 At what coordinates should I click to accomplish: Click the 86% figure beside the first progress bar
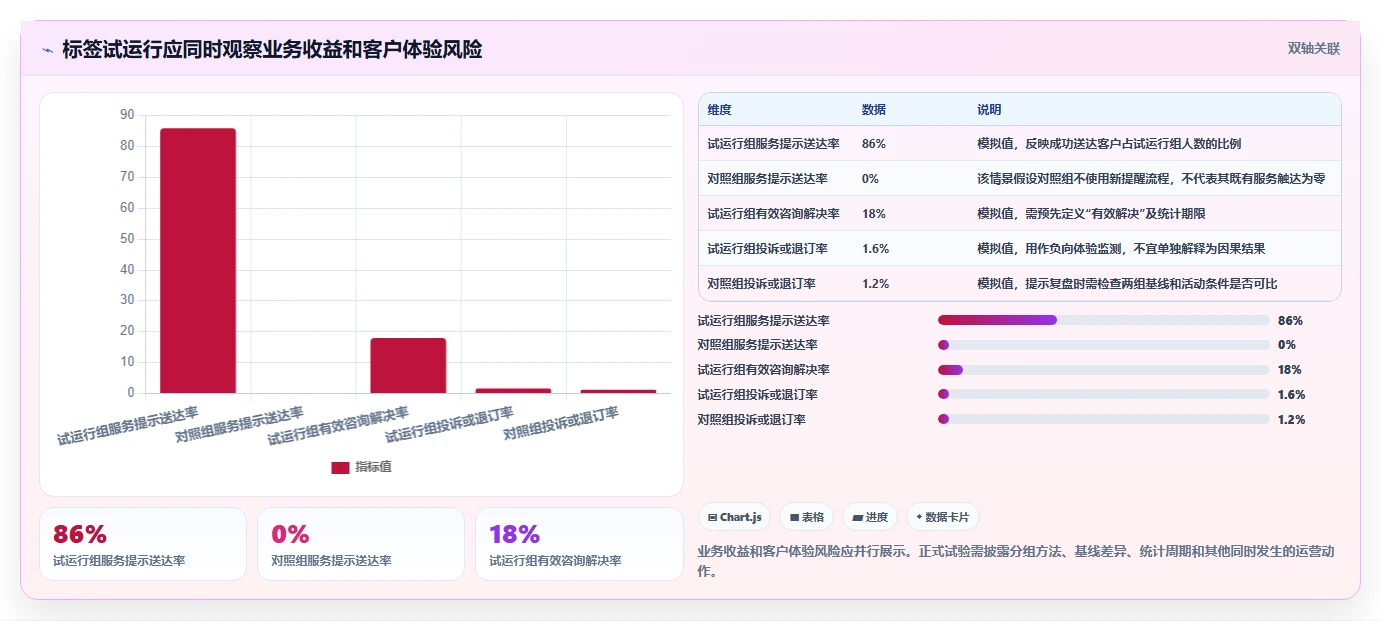coord(1290,321)
